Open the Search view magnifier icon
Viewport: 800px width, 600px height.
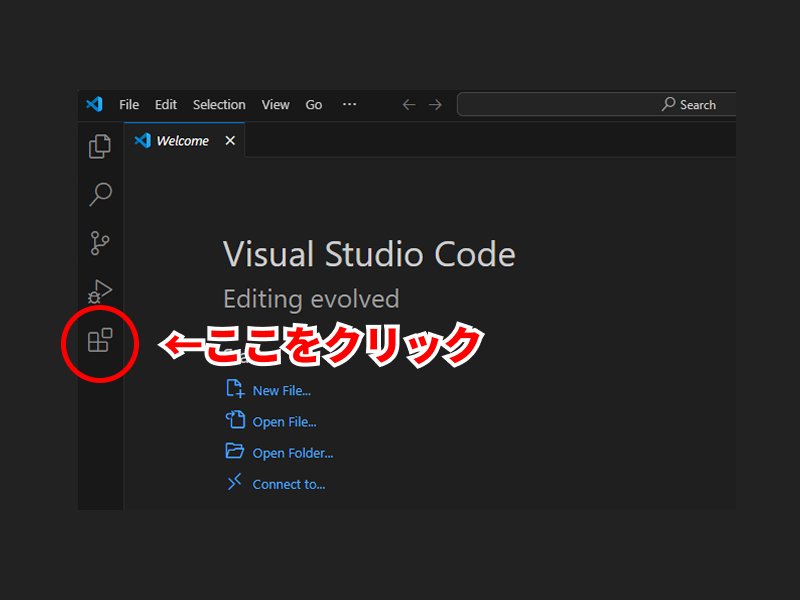click(x=101, y=194)
